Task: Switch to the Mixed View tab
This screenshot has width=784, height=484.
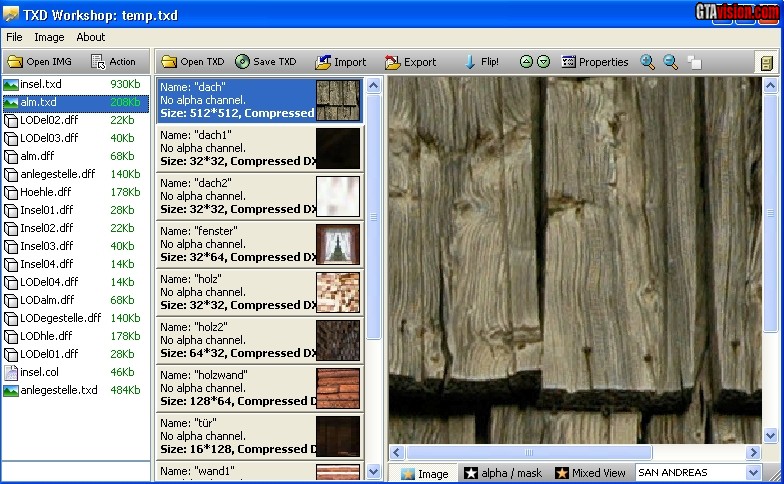Action: click(x=591, y=473)
